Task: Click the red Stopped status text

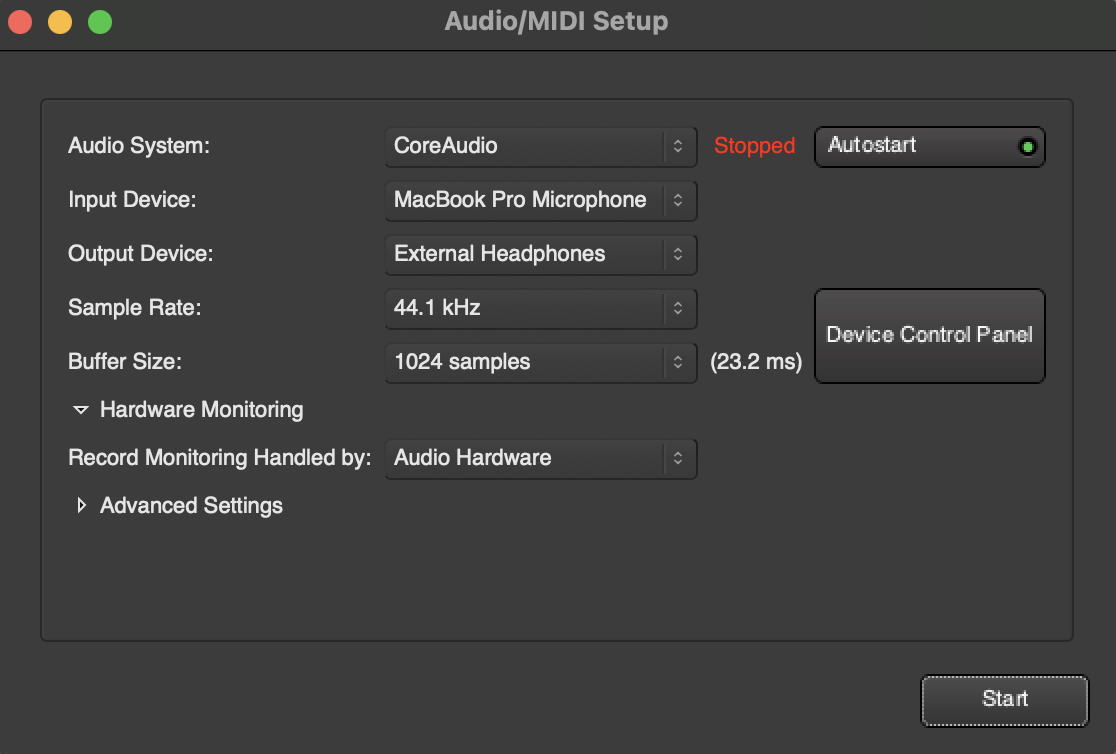Action: tap(754, 146)
